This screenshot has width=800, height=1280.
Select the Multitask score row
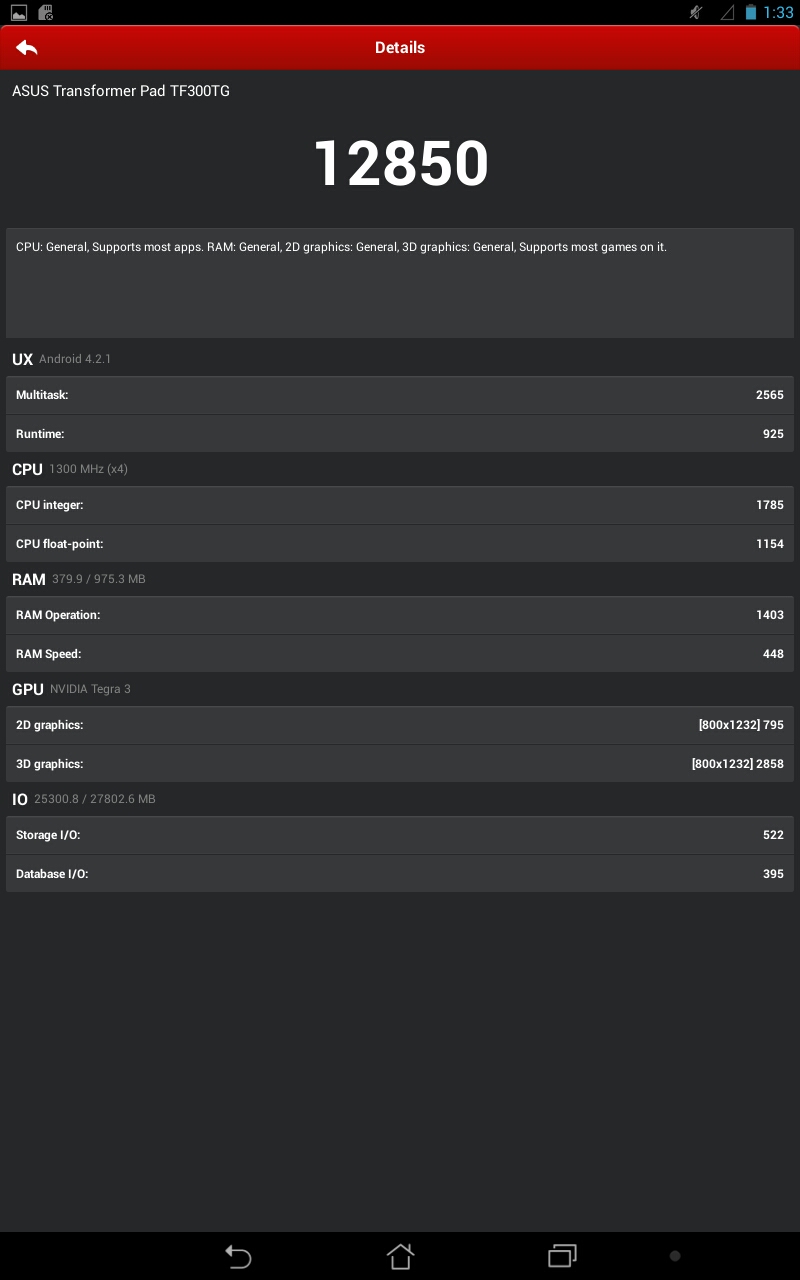[400, 395]
